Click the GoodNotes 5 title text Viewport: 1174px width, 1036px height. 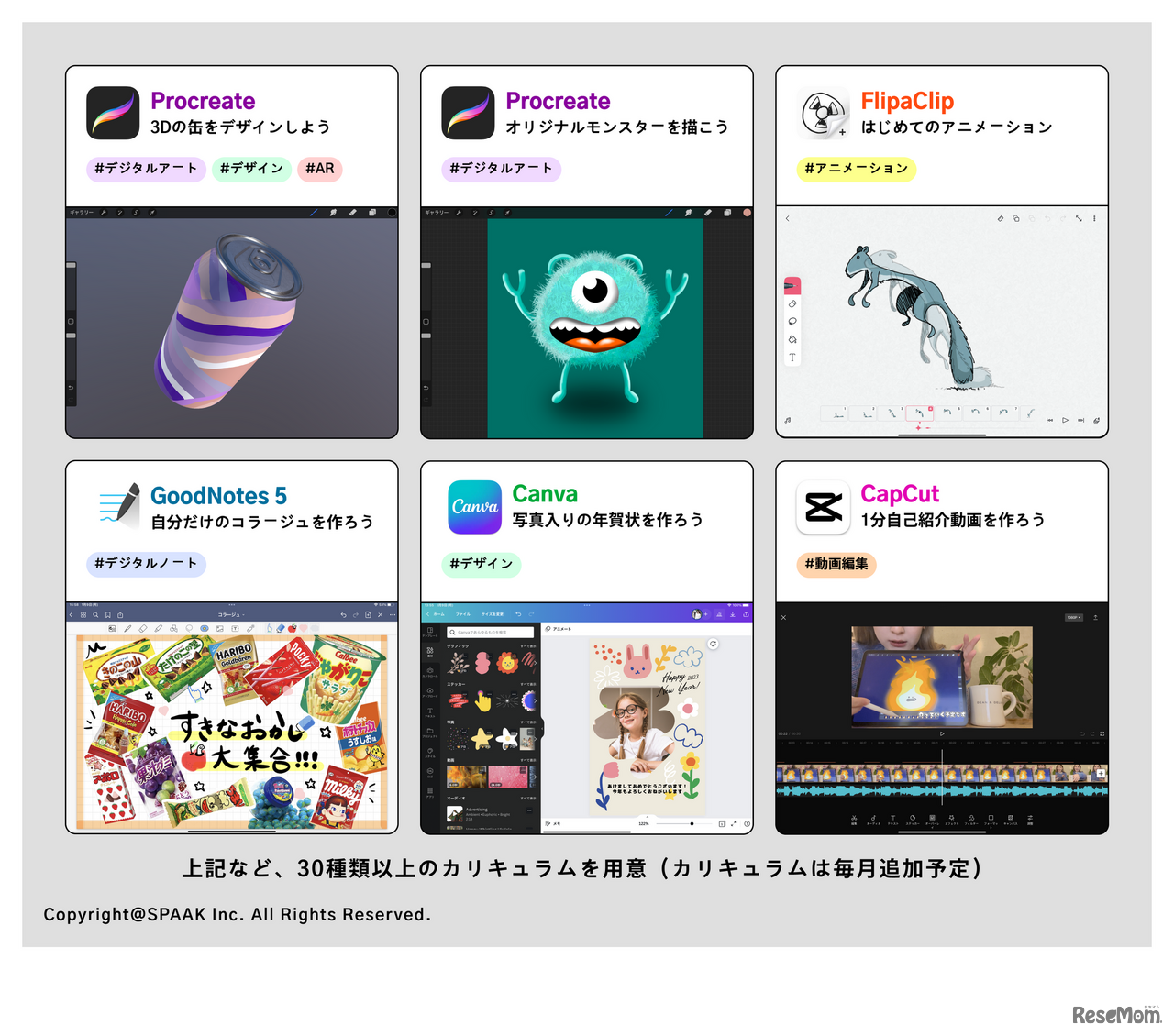pyautogui.click(x=218, y=496)
